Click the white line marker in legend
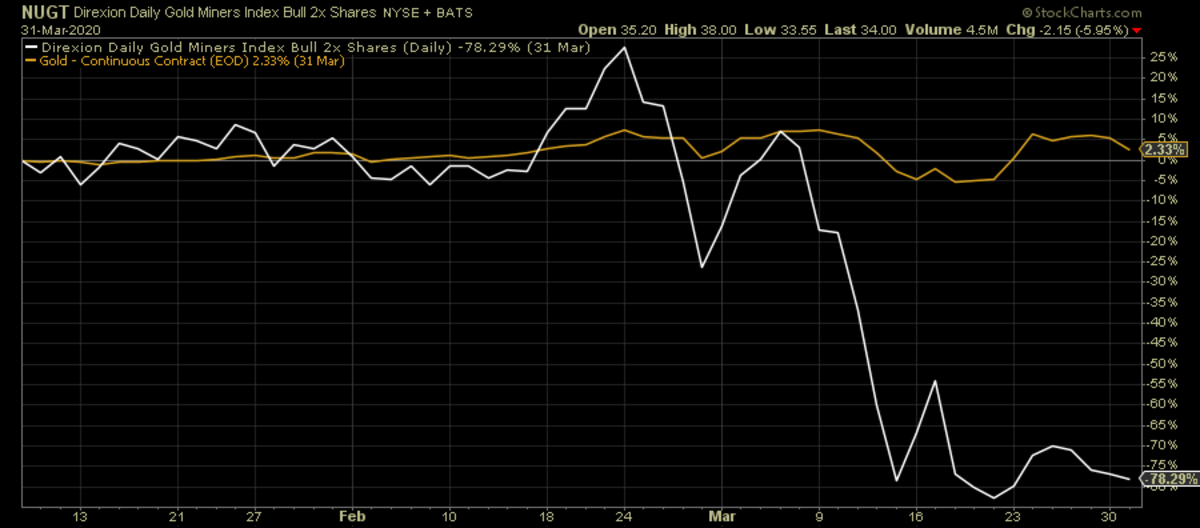Screen dimensions: 1200x528 [32, 47]
